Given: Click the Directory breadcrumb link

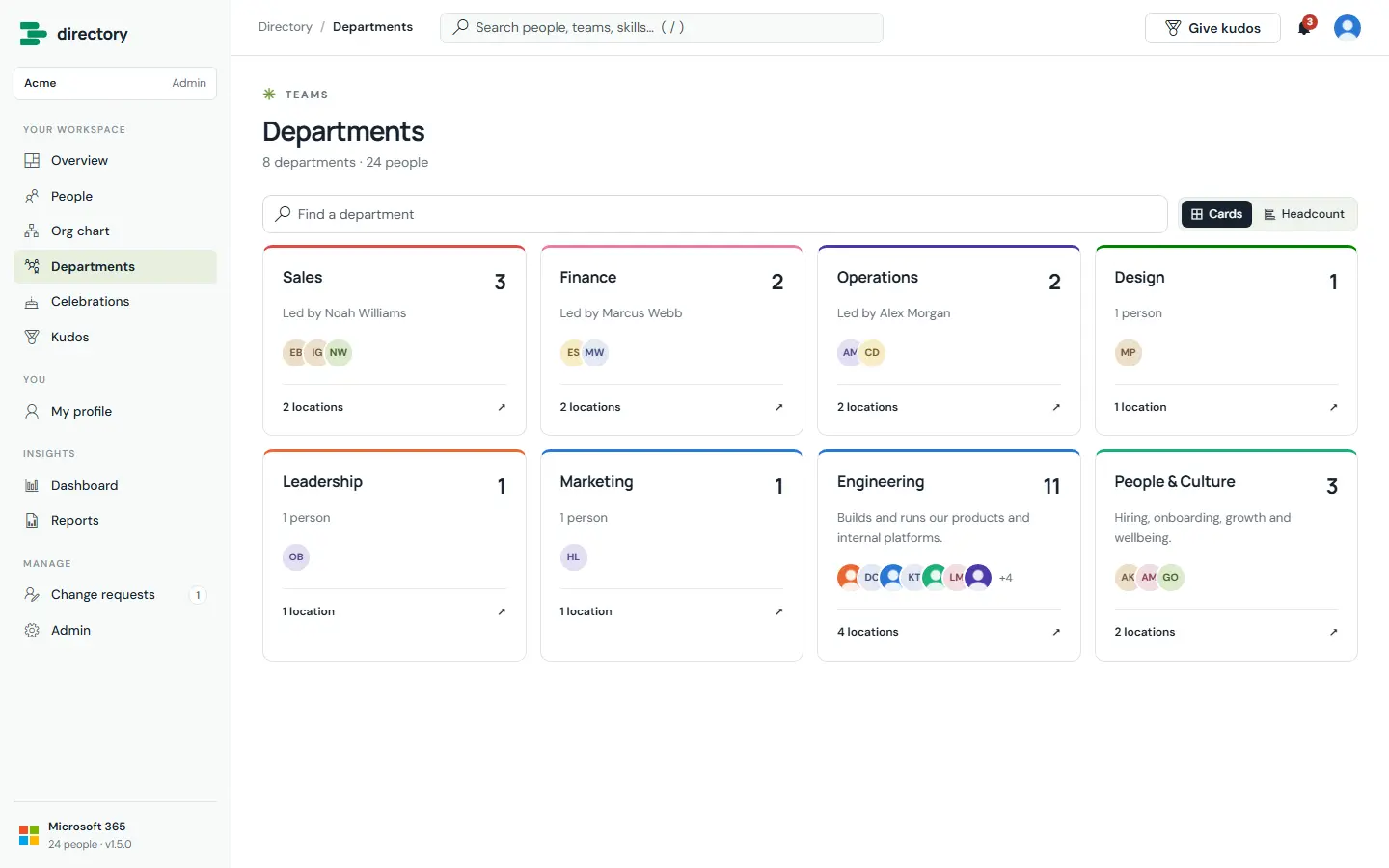Looking at the screenshot, I should pos(286,27).
